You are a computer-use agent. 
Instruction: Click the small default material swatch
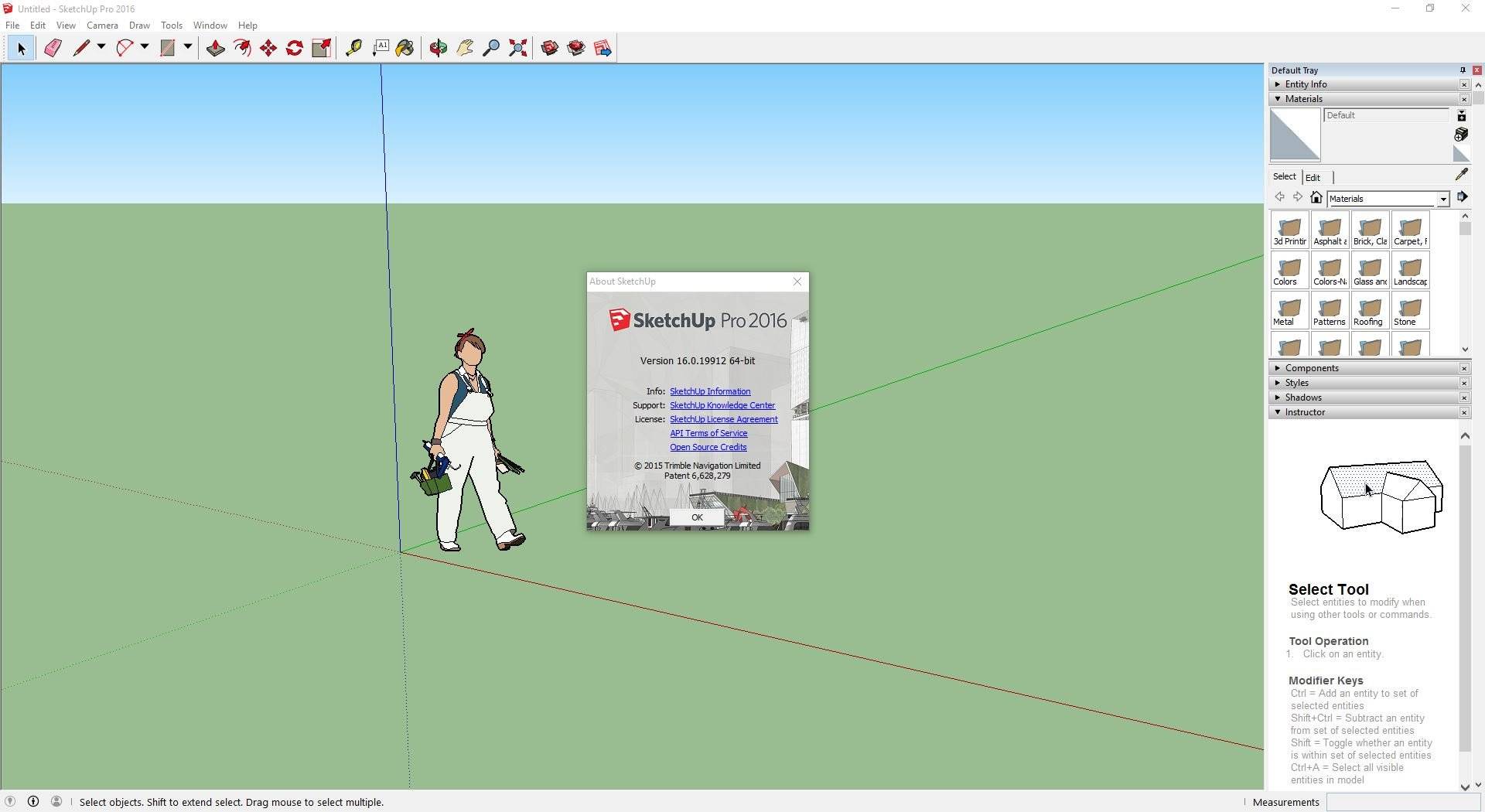[x=1461, y=154]
